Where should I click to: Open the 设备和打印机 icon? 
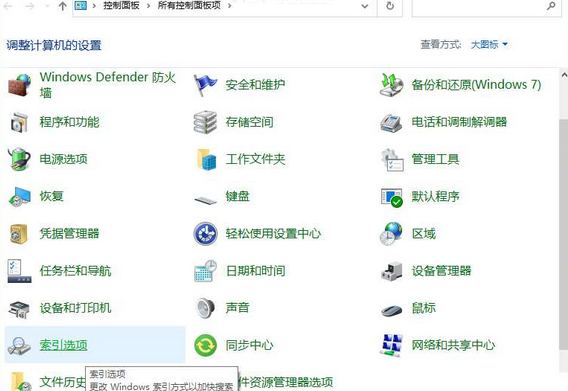tap(19, 309)
